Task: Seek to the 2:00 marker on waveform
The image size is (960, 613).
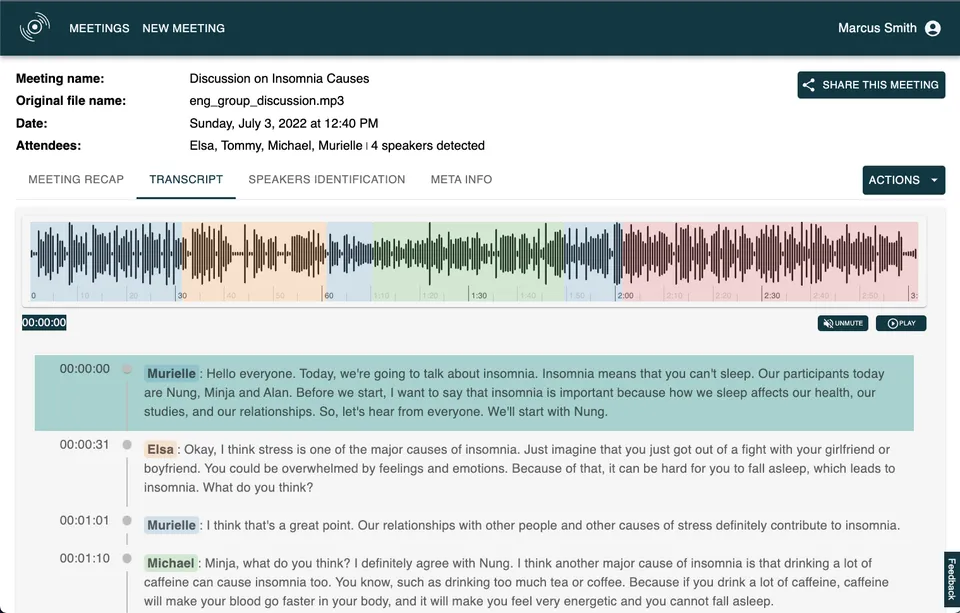Action: 625,295
